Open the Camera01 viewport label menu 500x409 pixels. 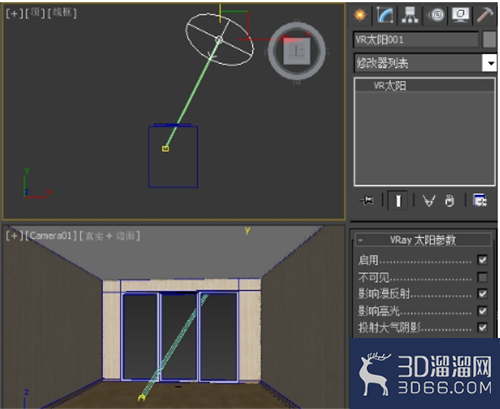51,236
